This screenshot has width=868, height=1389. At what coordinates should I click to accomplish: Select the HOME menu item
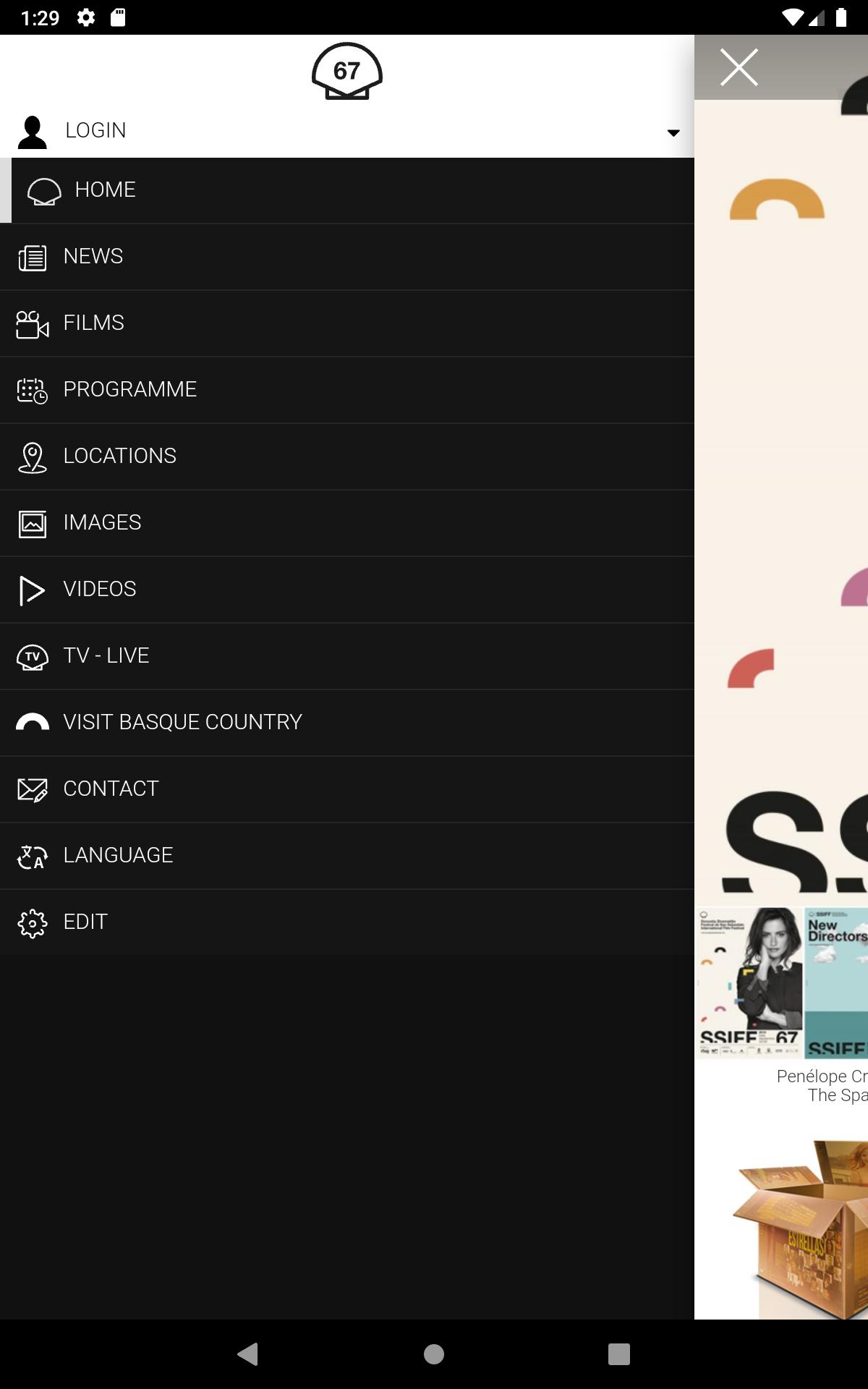click(105, 190)
